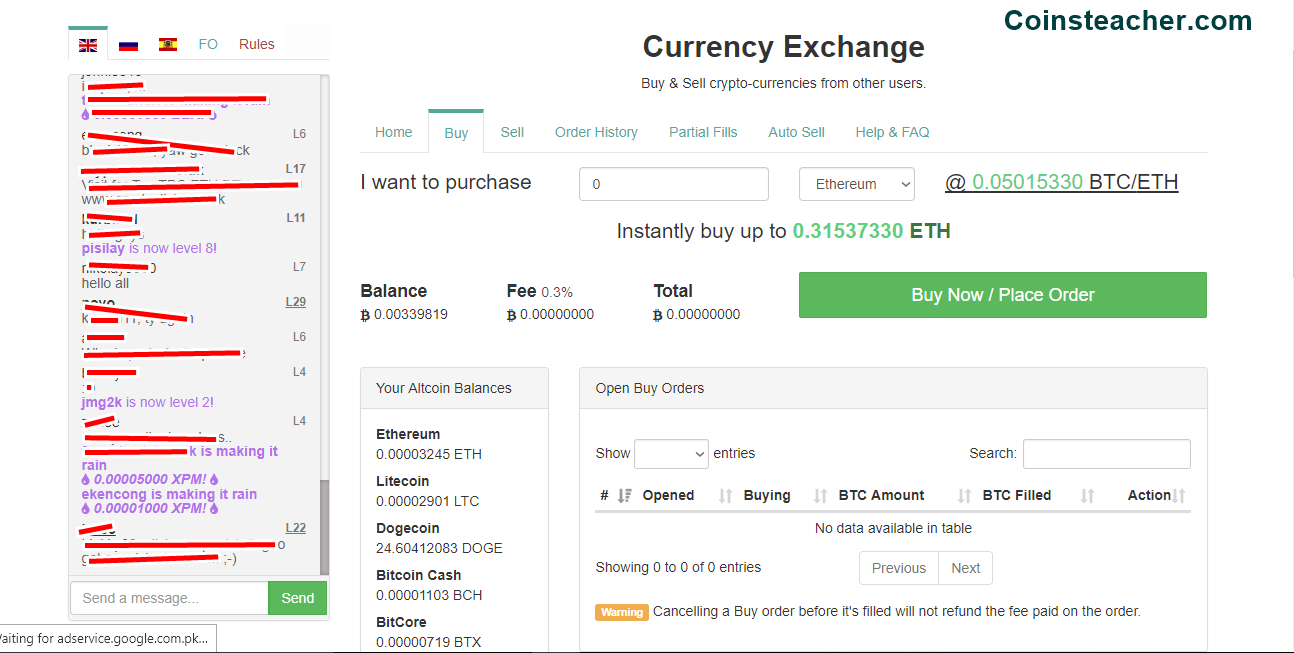Open the Spanish flag chat room
This screenshot has height=653, width=1294.
pyautogui.click(x=168, y=44)
